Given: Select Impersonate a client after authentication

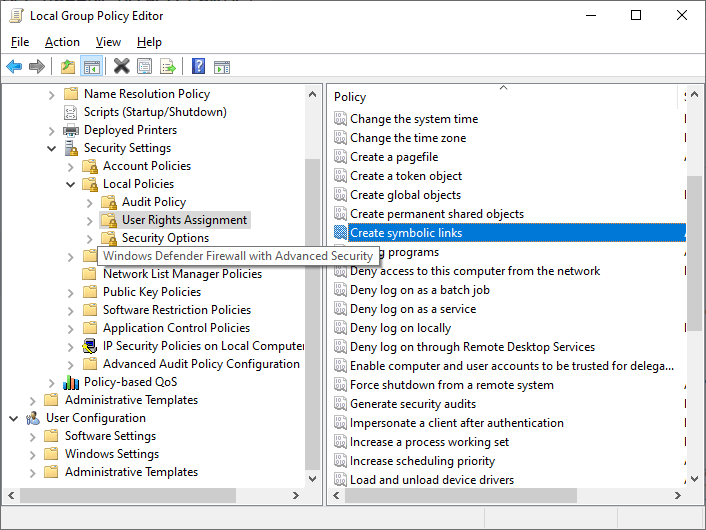Looking at the screenshot, I should pos(457,423).
